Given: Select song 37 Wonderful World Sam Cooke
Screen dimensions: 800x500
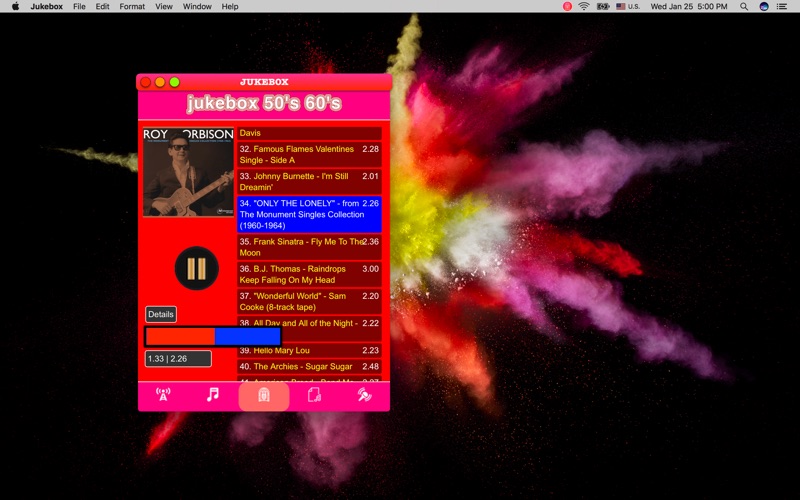Looking at the screenshot, I should [x=309, y=302].
